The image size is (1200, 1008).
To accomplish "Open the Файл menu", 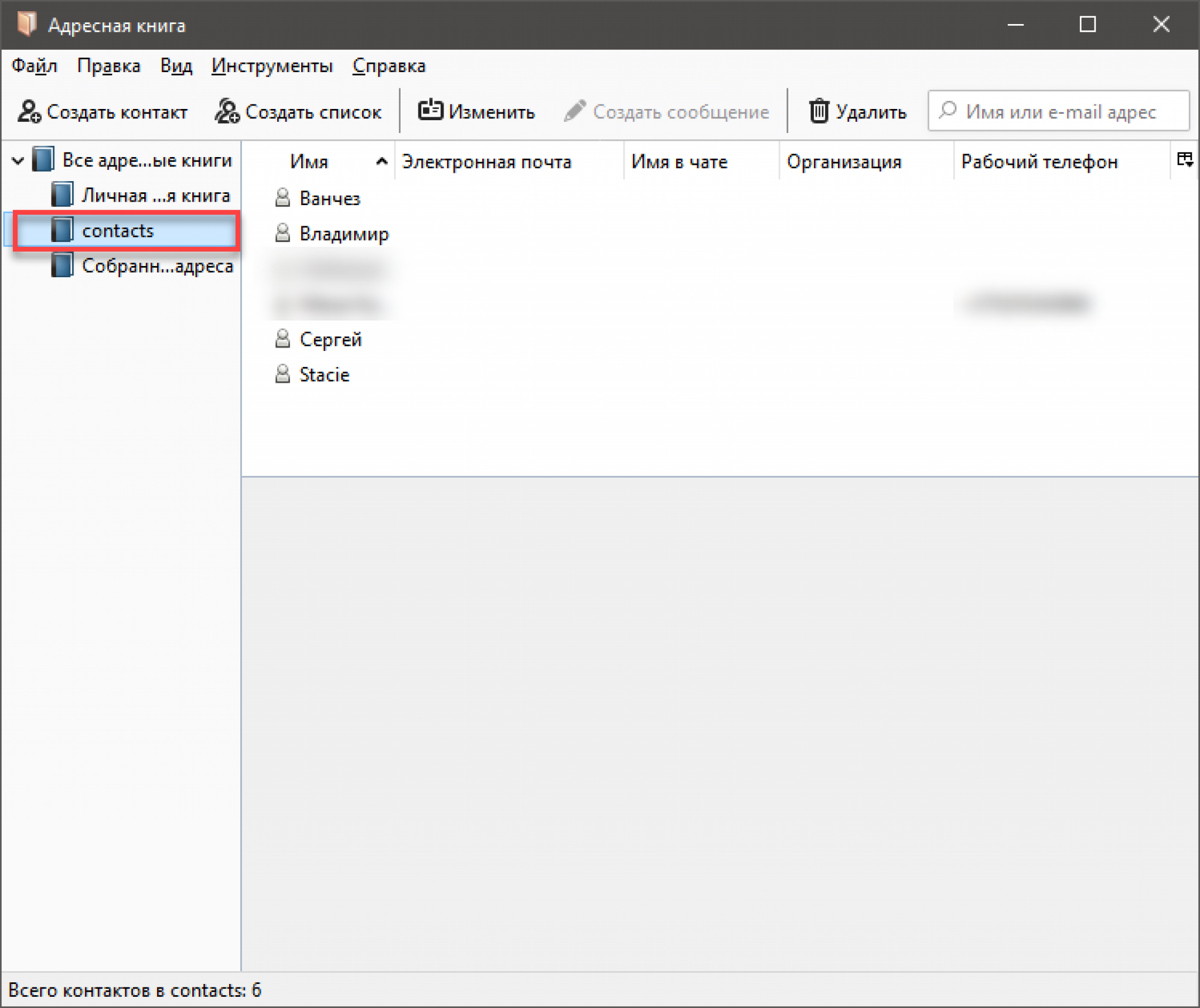I will (35, 66).
